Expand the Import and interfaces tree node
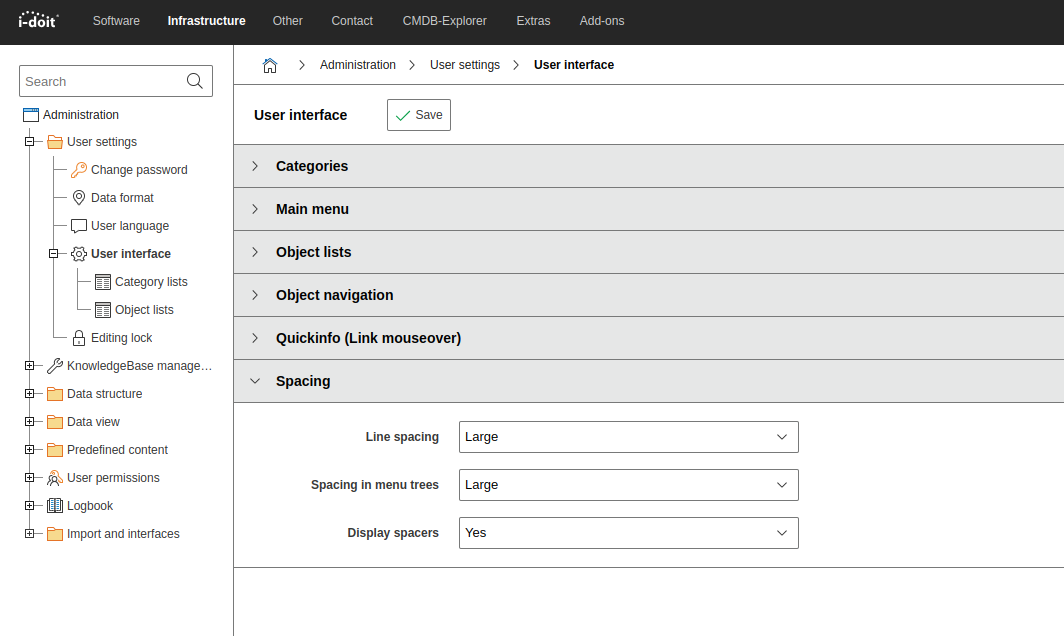 29,534
